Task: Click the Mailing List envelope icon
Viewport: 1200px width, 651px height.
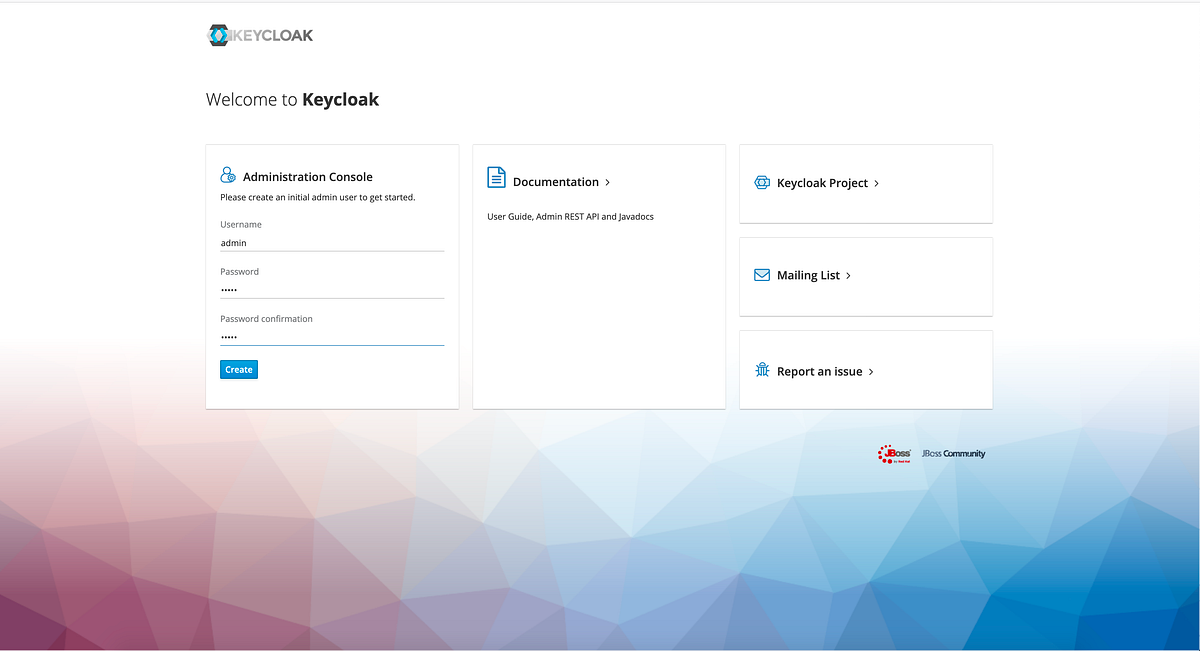Action: [x=761, y=274]
